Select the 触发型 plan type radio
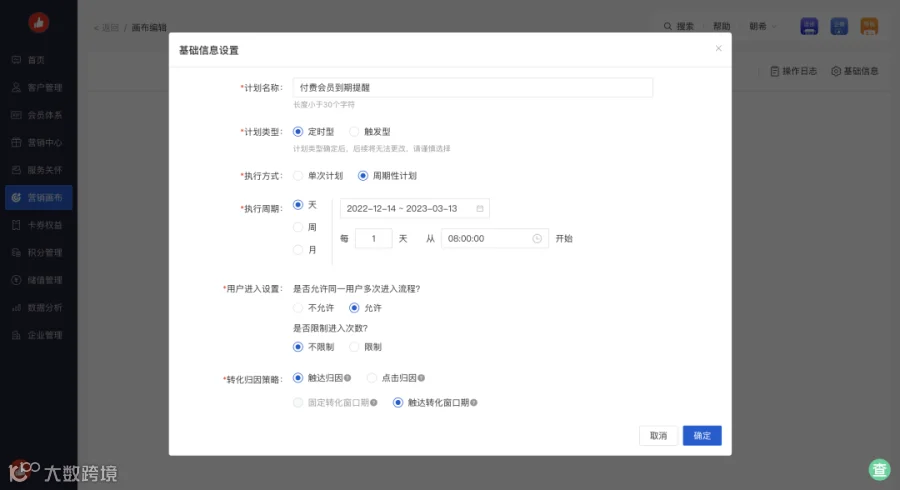 [354, 132]
